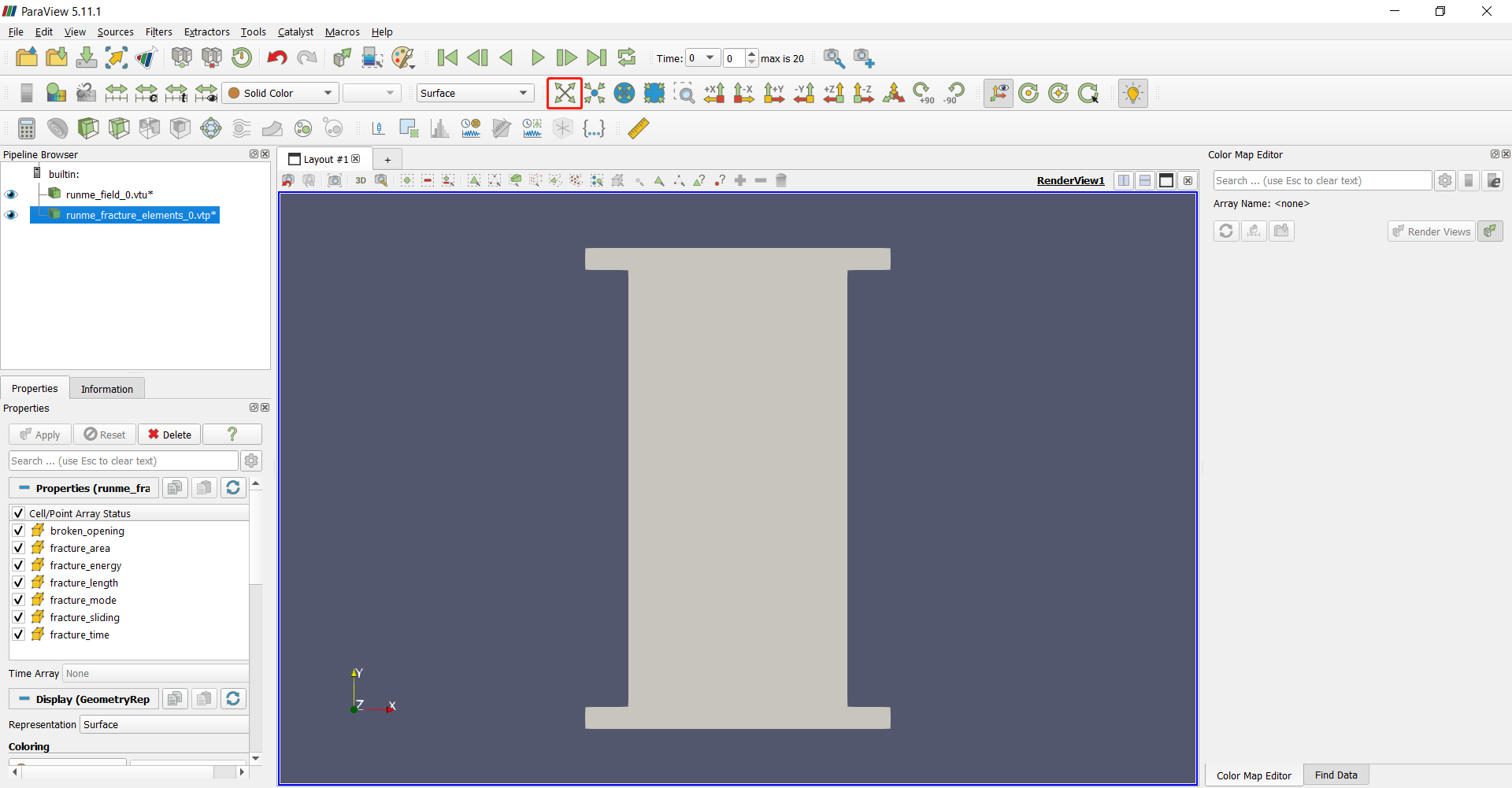Click the Apply button
This screenshot has width=1512, height=788.
40,435
